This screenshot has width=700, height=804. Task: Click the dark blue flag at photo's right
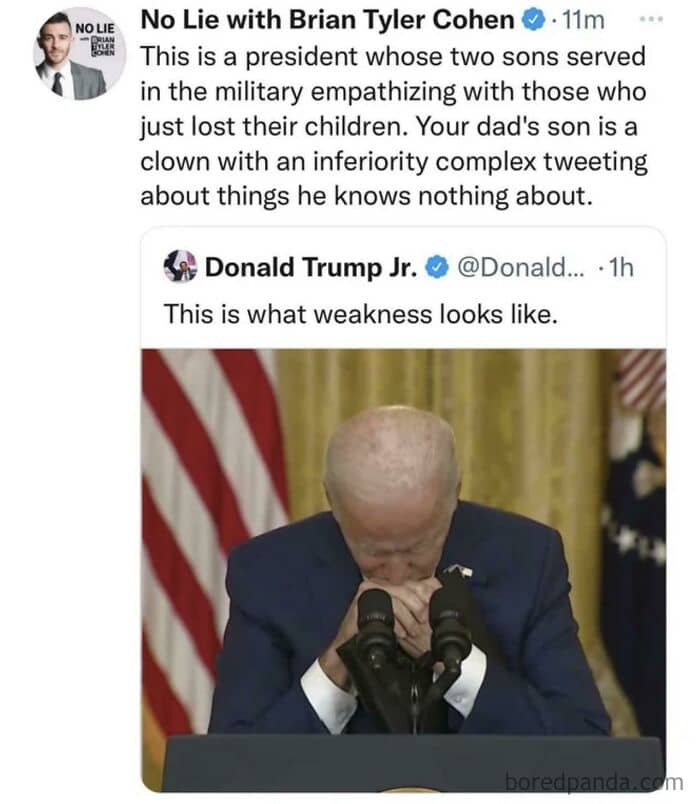634,564
